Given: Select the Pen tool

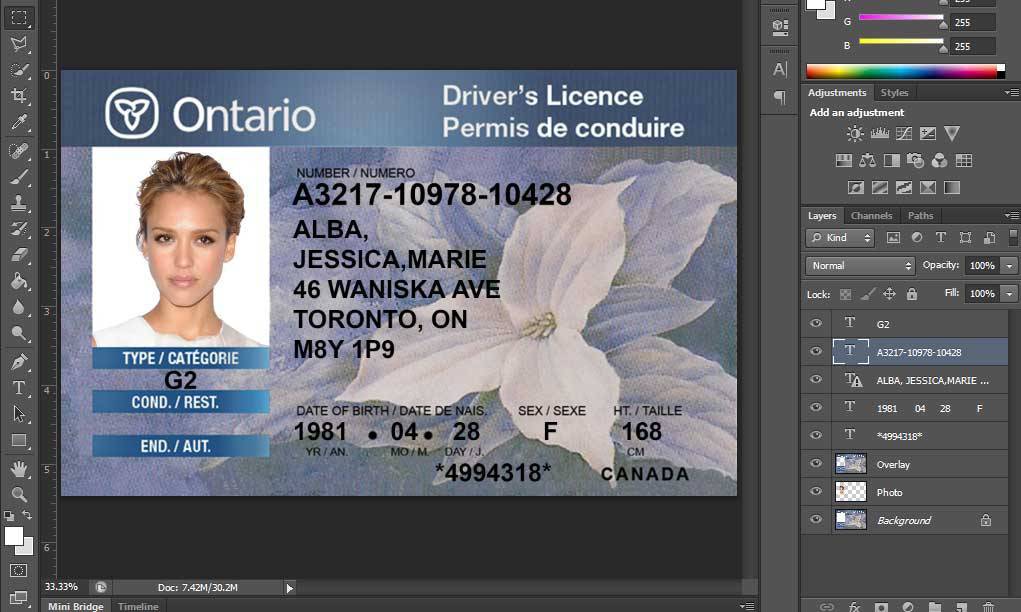Looking at the screenshot, I should (x=19, y=361).
